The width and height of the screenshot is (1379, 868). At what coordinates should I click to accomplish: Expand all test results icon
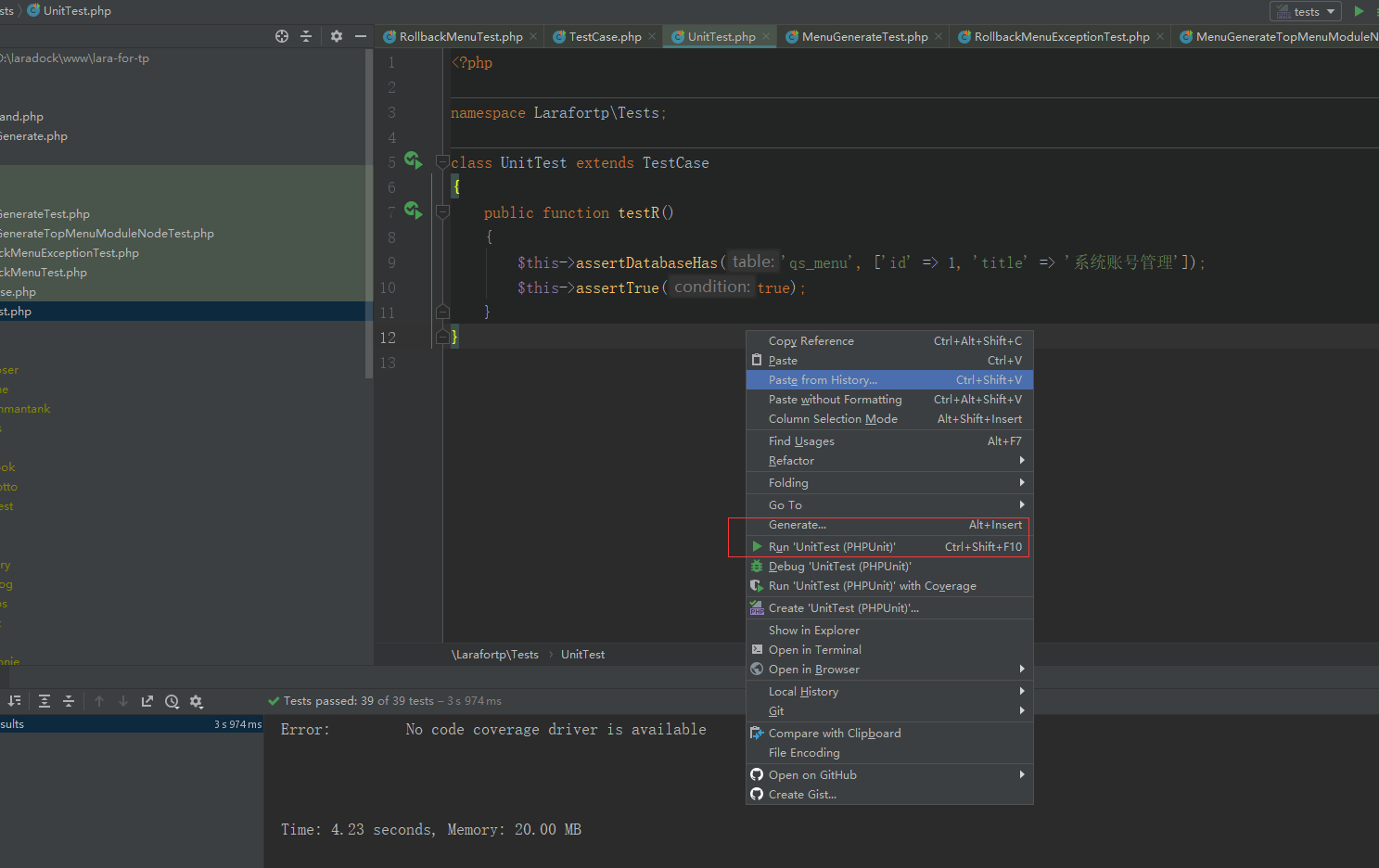(45, 701)
